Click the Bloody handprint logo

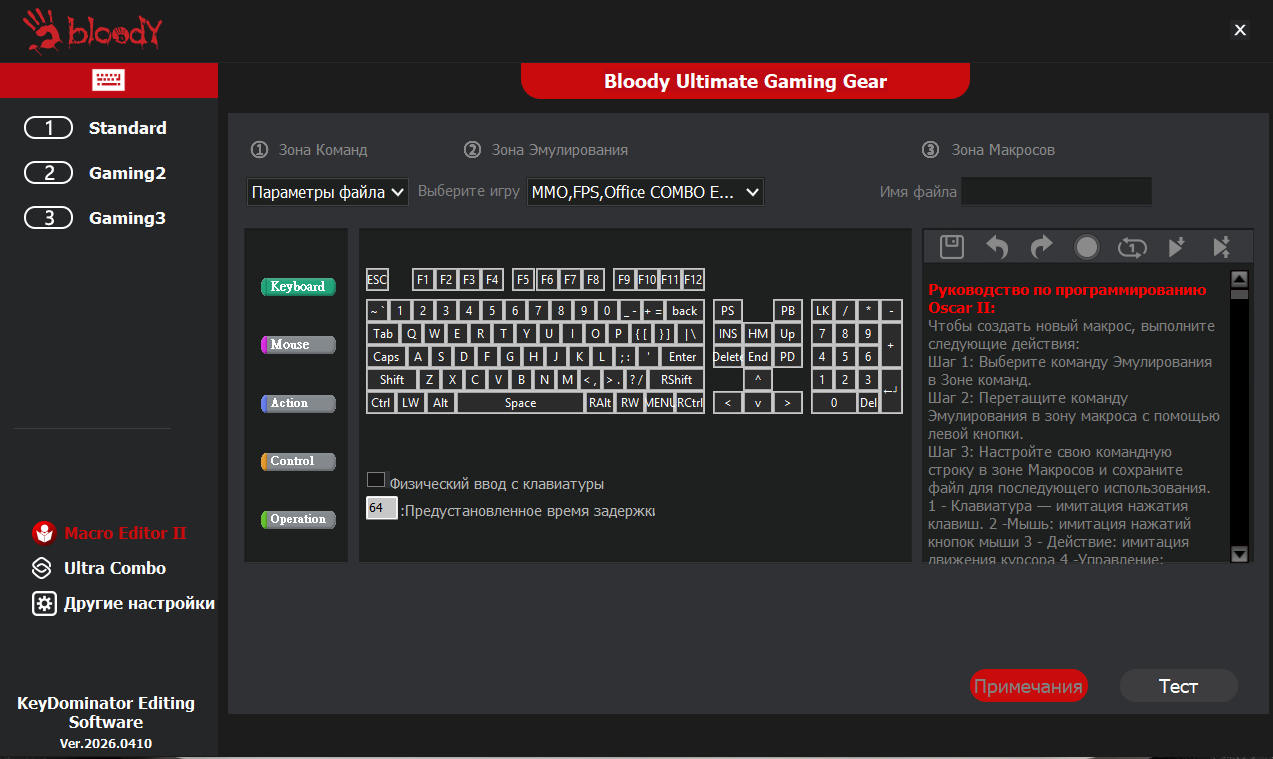coord(42,31)
